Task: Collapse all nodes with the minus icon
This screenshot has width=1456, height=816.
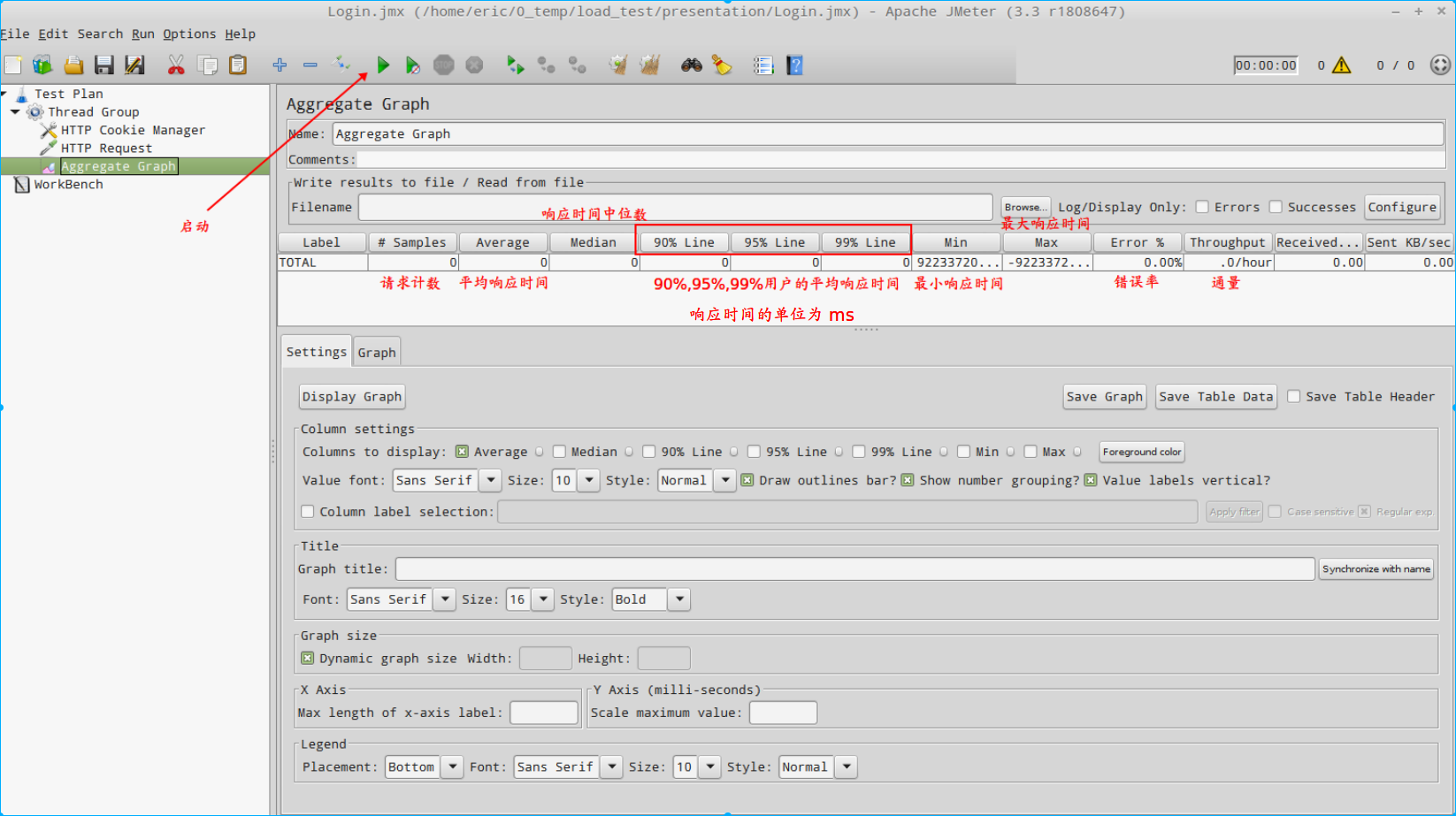Action: point(310,65)
